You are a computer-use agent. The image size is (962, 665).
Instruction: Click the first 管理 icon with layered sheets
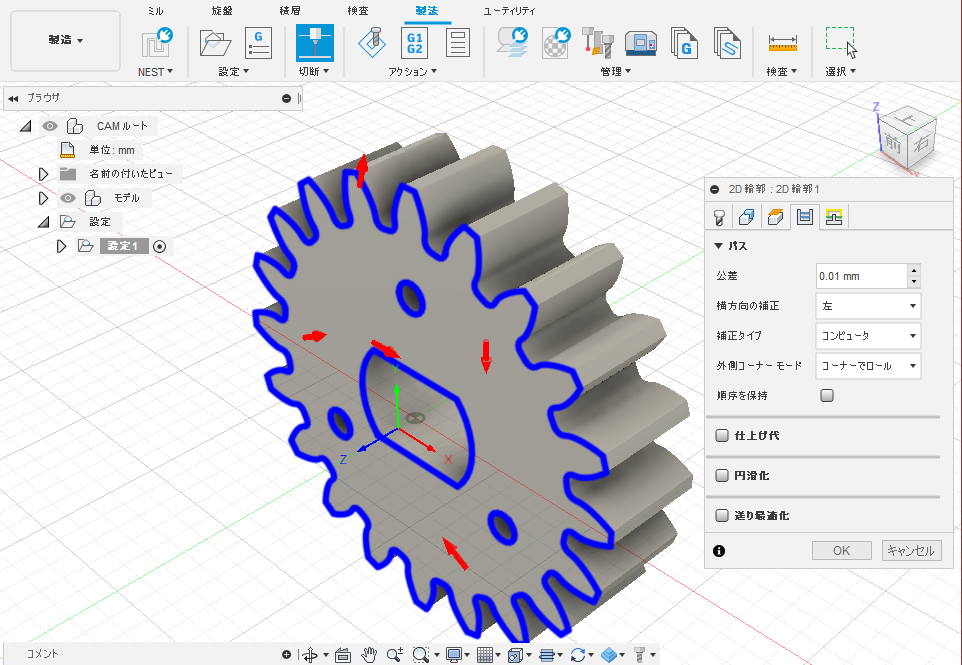[513, 43]
